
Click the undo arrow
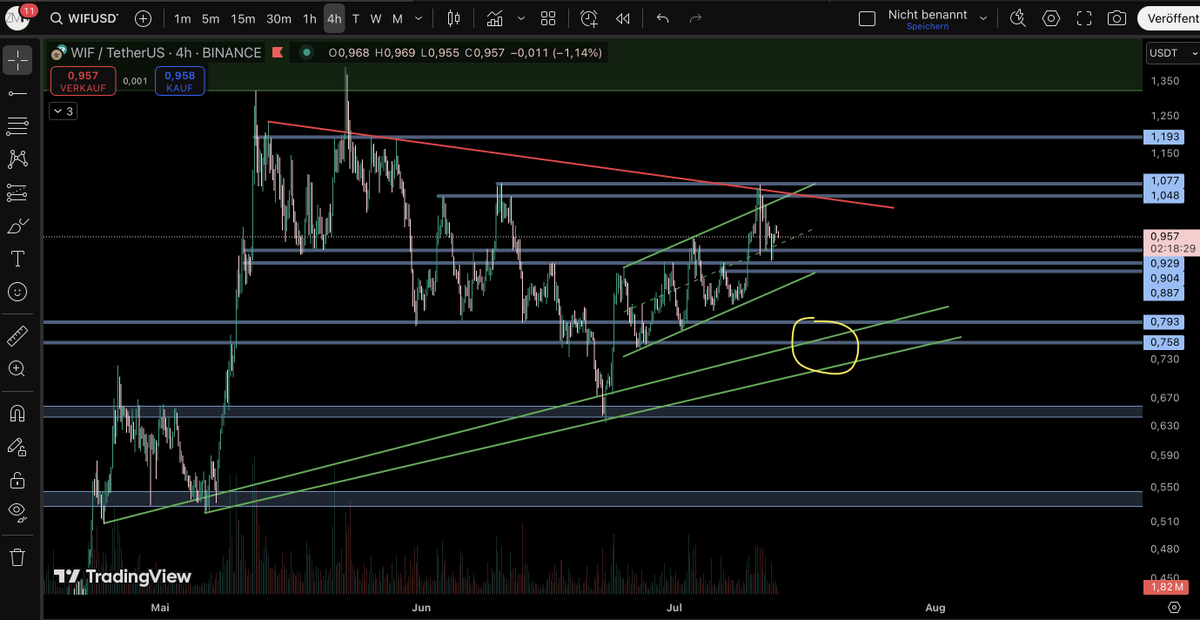click(662, 18)
